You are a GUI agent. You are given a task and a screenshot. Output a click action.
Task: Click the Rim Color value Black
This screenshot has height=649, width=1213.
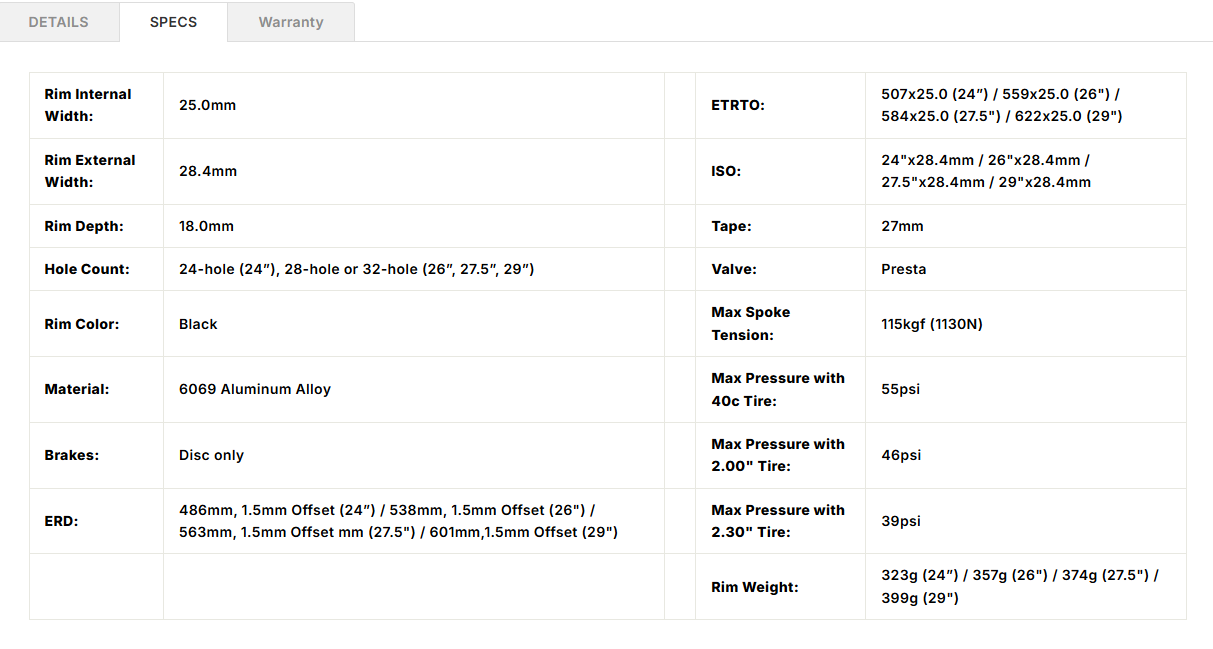(x=198, y=324)
